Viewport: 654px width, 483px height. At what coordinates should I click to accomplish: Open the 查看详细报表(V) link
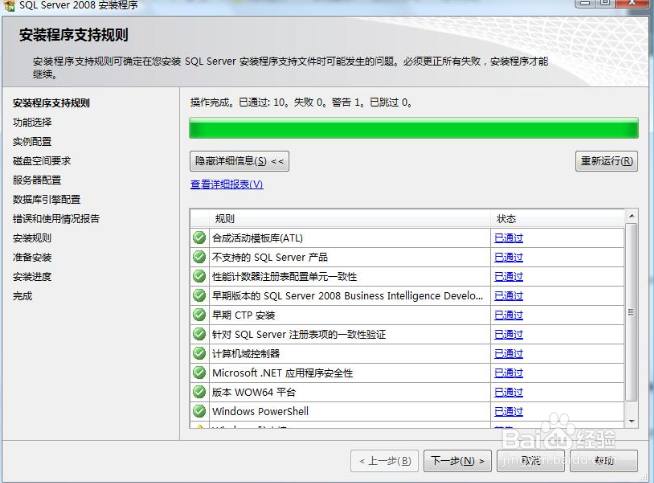coord(227,184)
